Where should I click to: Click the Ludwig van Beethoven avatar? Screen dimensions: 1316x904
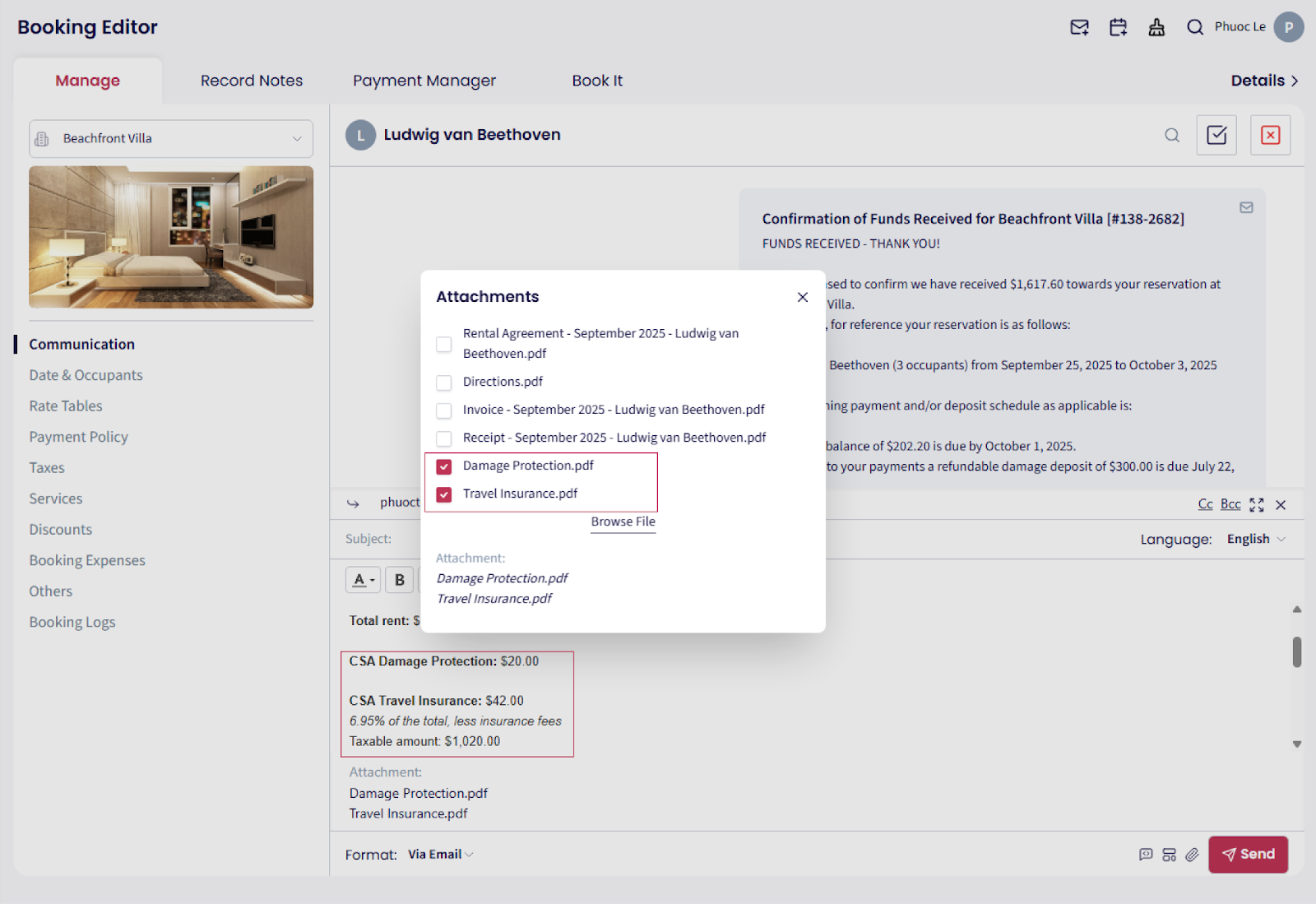pos(360,135)
